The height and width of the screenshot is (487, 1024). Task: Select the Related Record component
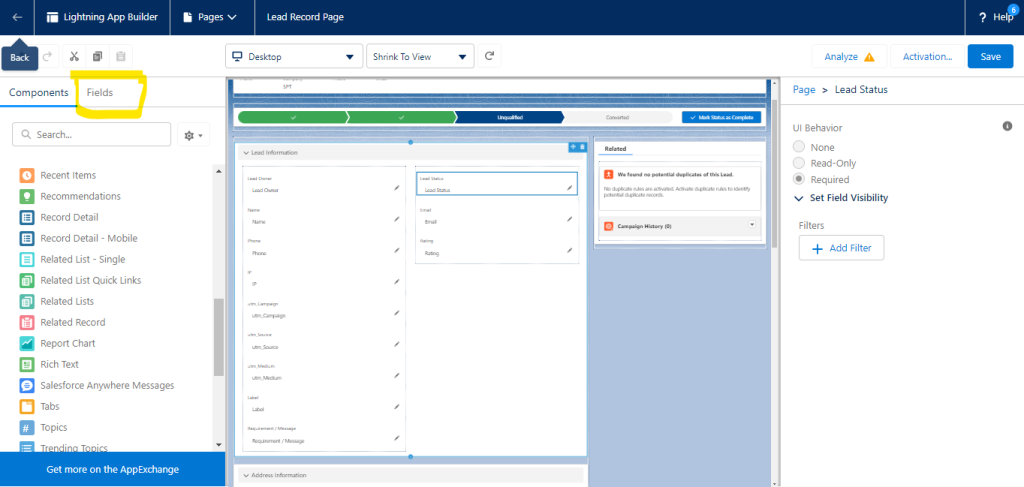tap(72, 322)
